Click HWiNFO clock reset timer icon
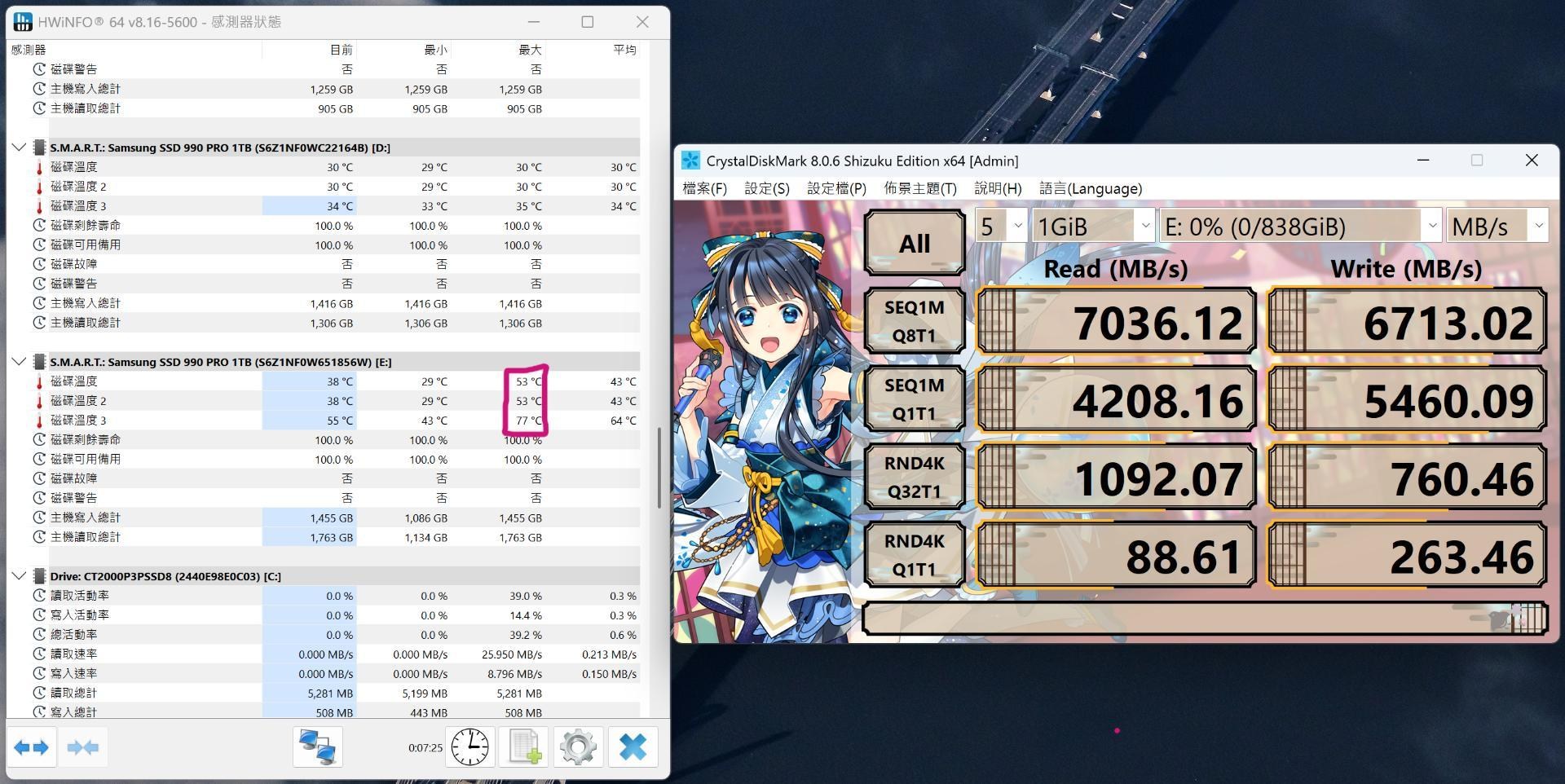The height and width of the screenshot is (784, 1565). [x=470, y=747]
